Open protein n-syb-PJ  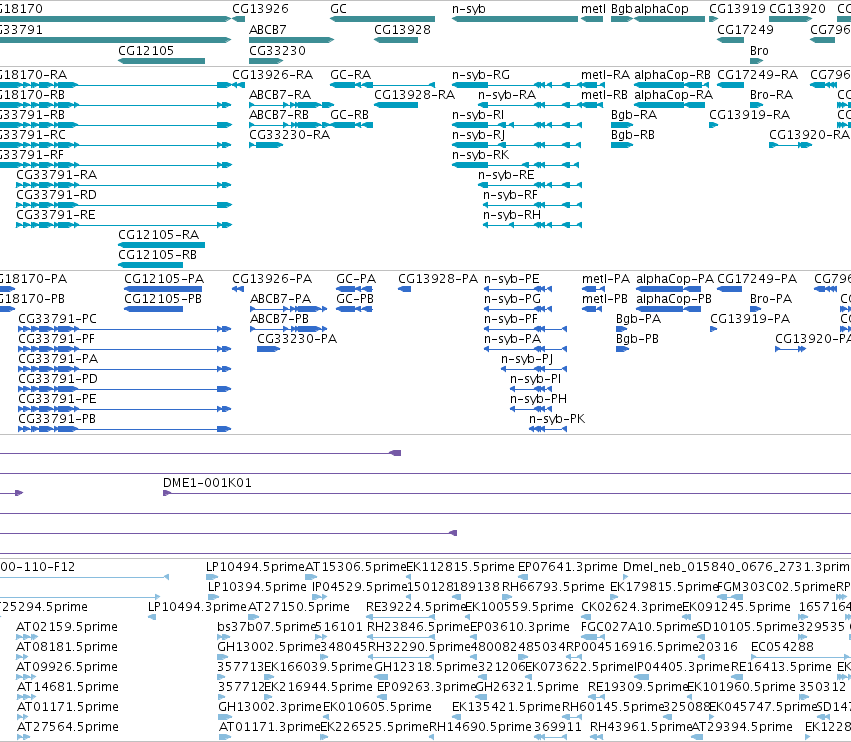pyautogui.click(x=527, y=359)
